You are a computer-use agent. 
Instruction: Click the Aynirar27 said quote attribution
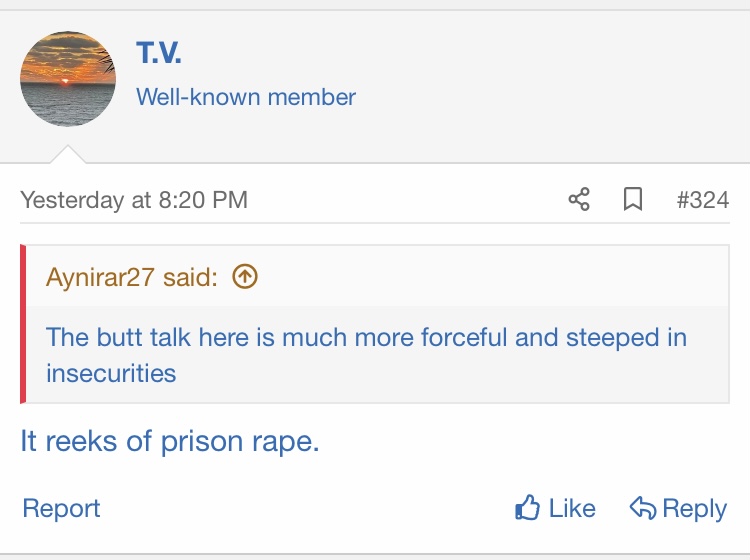[x=131, y=277]
